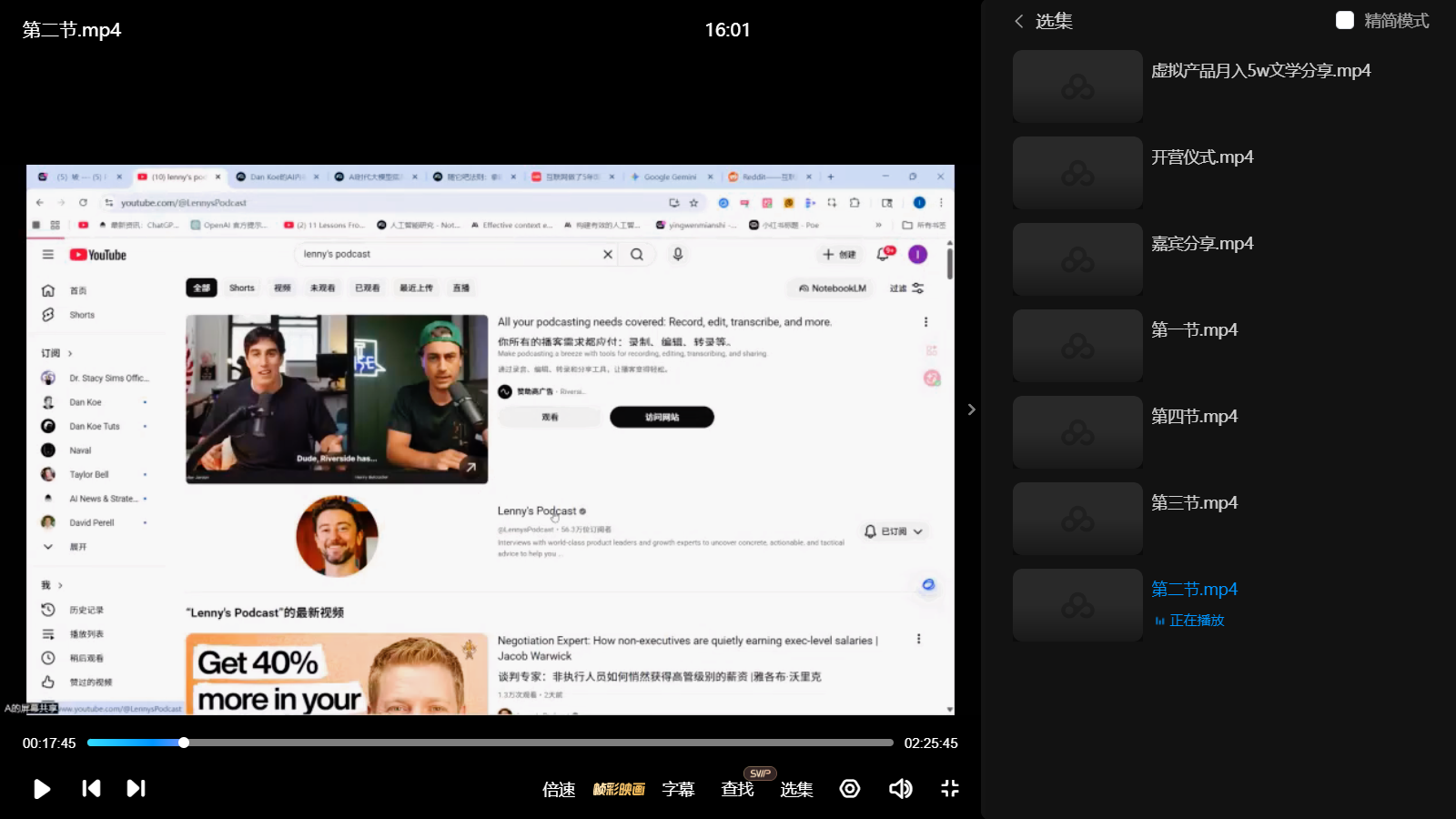Toggle the 帧彩映画 enhancement
This screenshot has height=819, width=1456.
(619, 789)
